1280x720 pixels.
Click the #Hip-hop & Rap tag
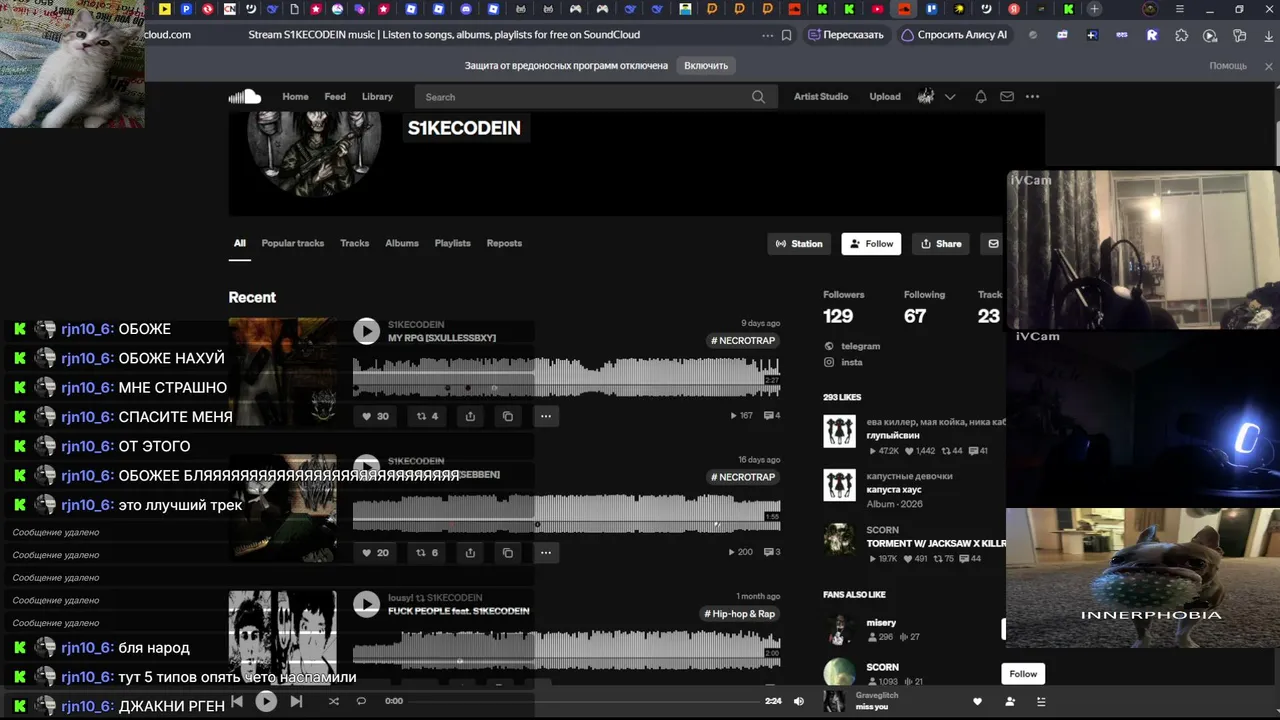click(x=740, y=614)
